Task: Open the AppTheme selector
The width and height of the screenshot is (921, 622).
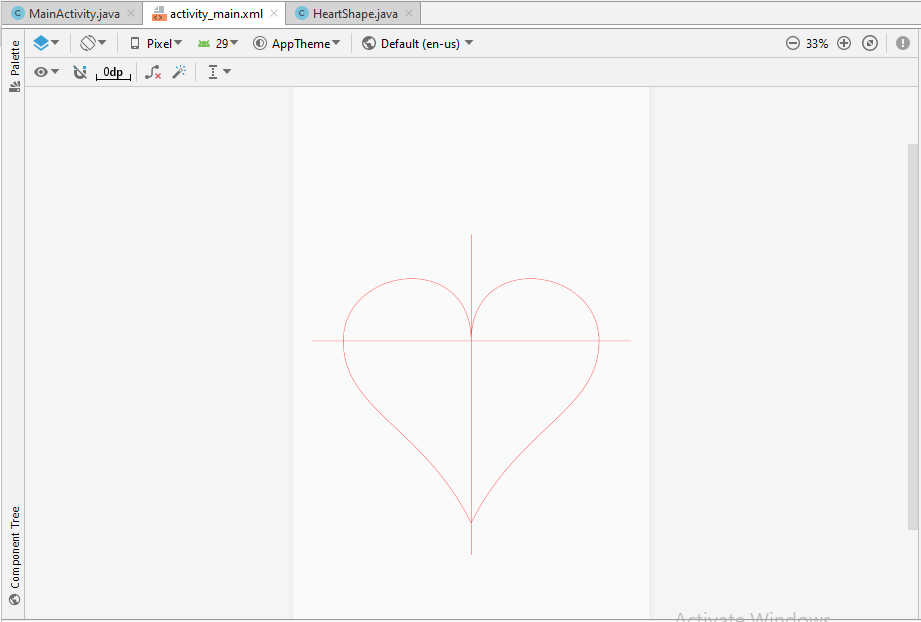Action: pyautogui.click(x=297, y=43)
